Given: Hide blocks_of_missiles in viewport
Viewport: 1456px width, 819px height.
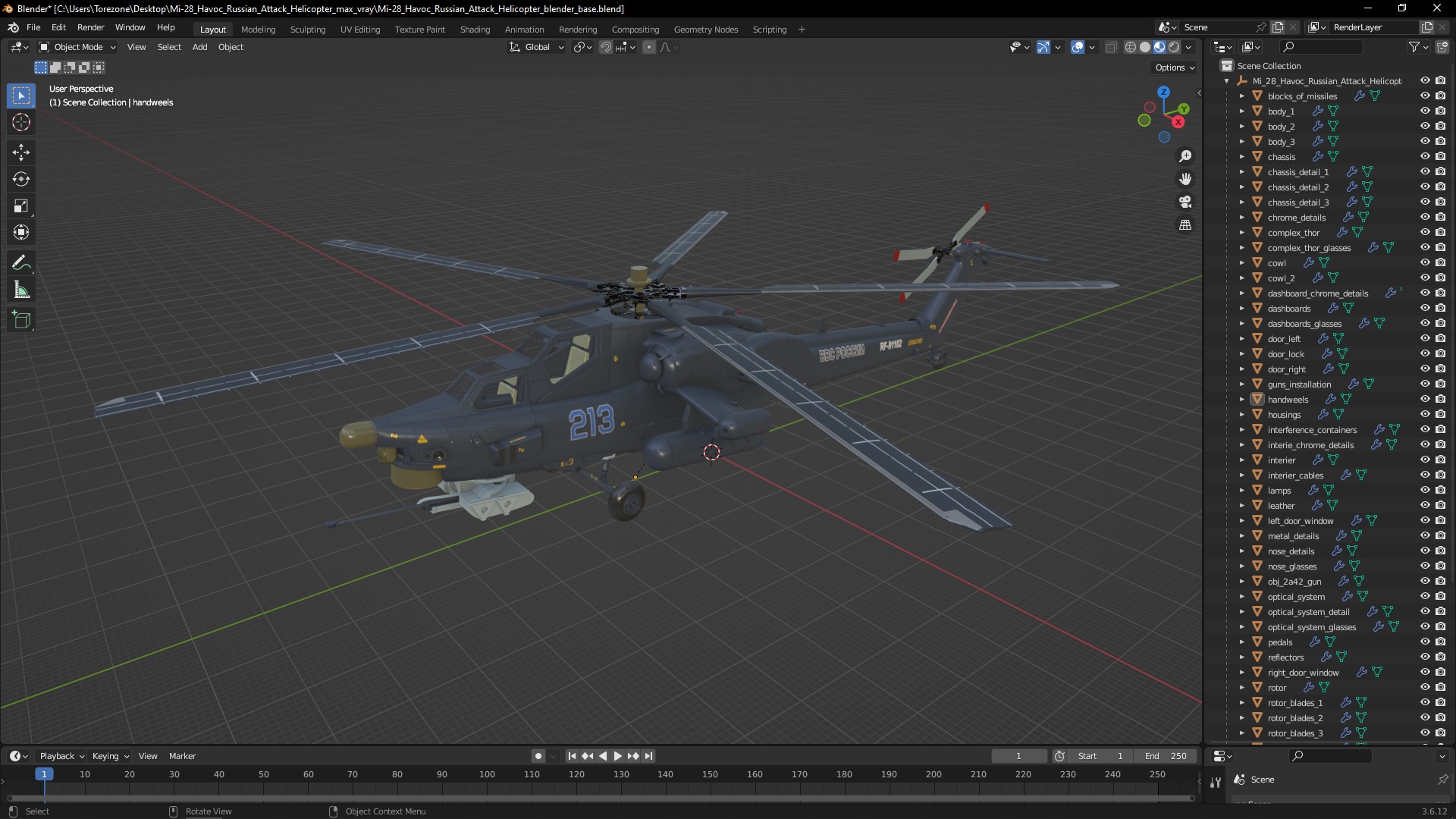Looking at the screenshot, I should click(x=1425, y=96).
